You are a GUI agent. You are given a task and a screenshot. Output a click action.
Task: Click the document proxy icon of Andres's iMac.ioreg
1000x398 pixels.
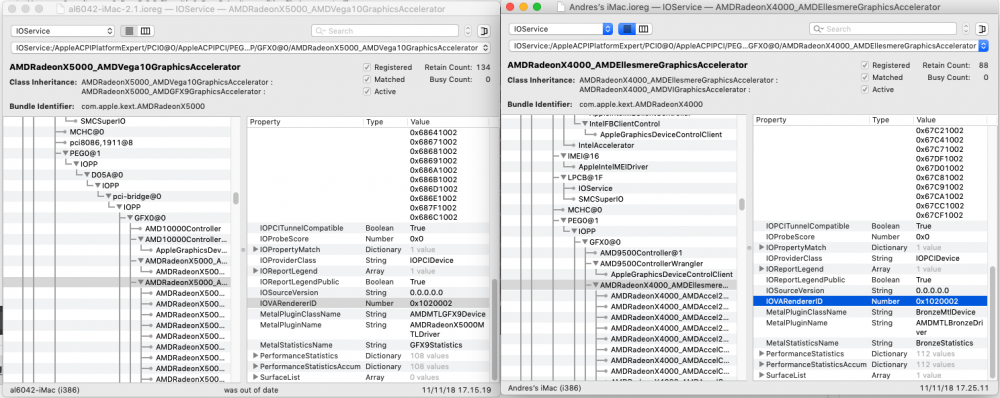pyautogui.click(x=561, y=7)
